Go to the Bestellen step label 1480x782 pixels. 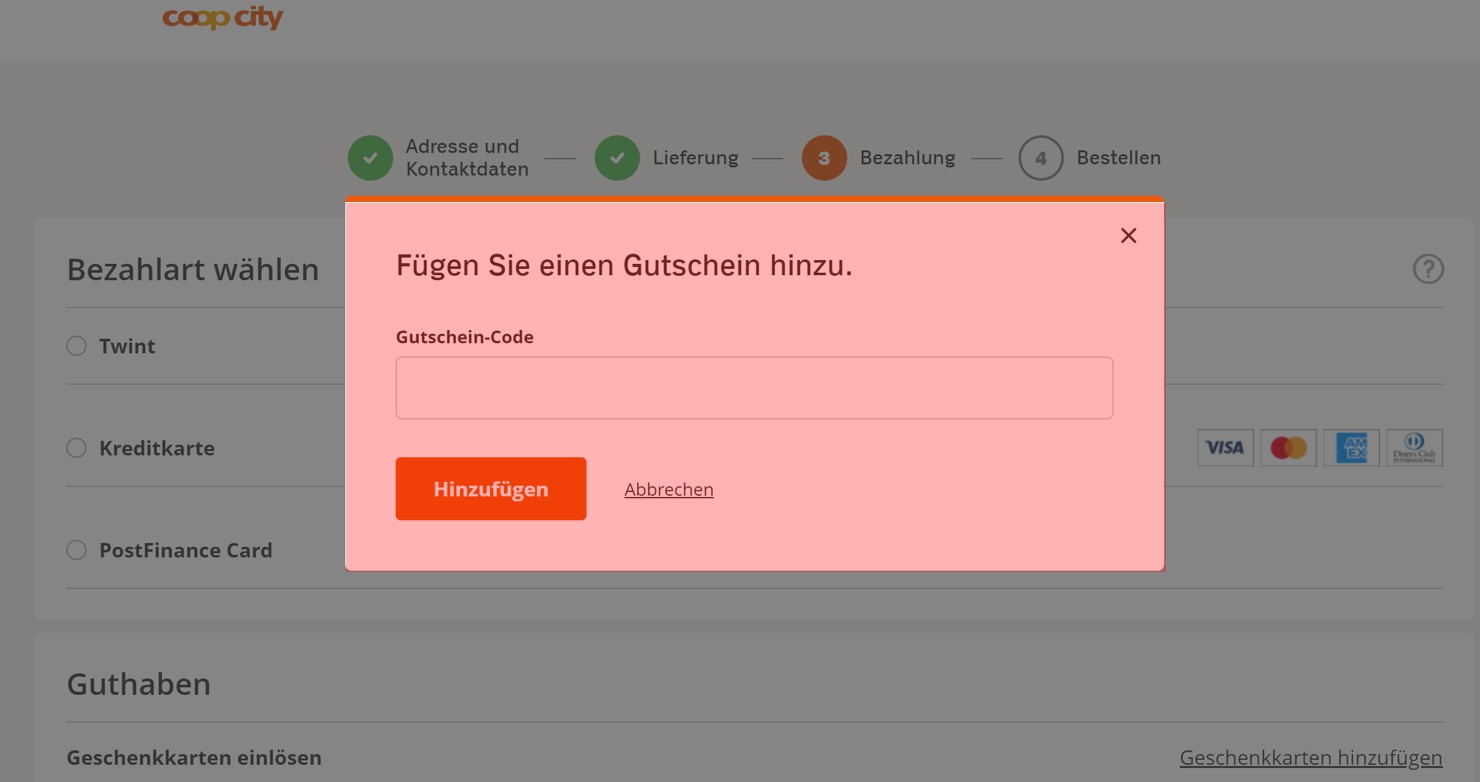pos(1118,158)
